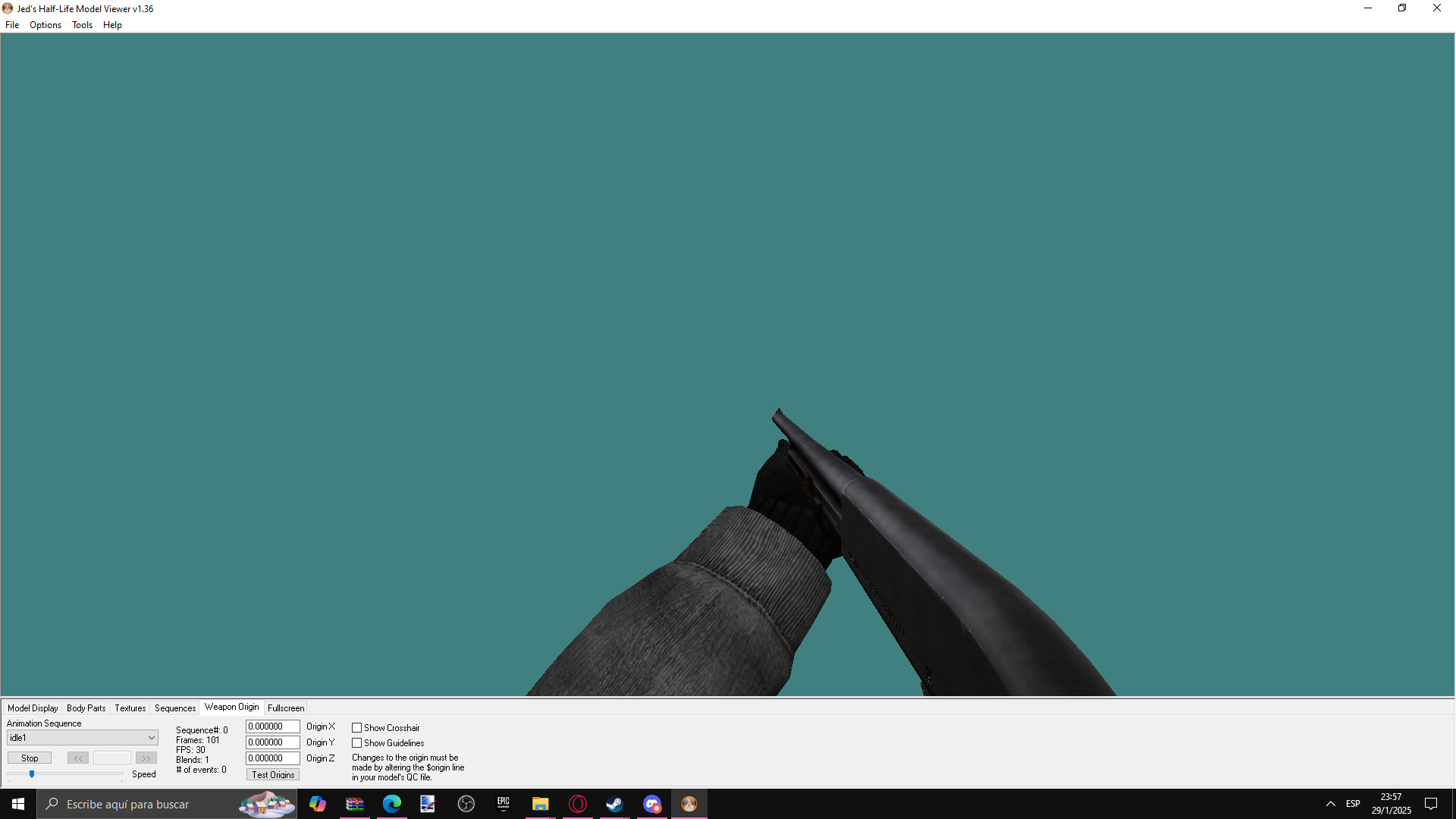This screenshot has height=819, width=1456.
Task: Open Discord from the taskbar
Action: [652, 804]
